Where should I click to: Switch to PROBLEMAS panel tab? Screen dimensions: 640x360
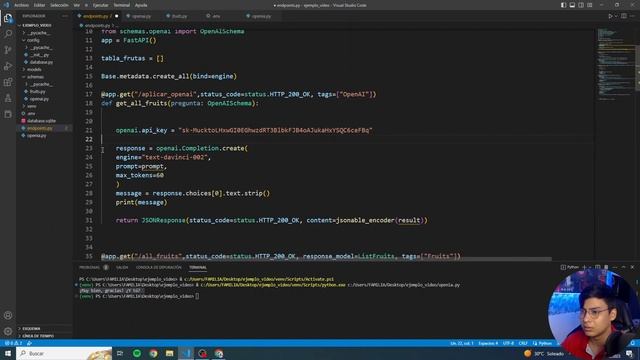click(x=89, y=267)
